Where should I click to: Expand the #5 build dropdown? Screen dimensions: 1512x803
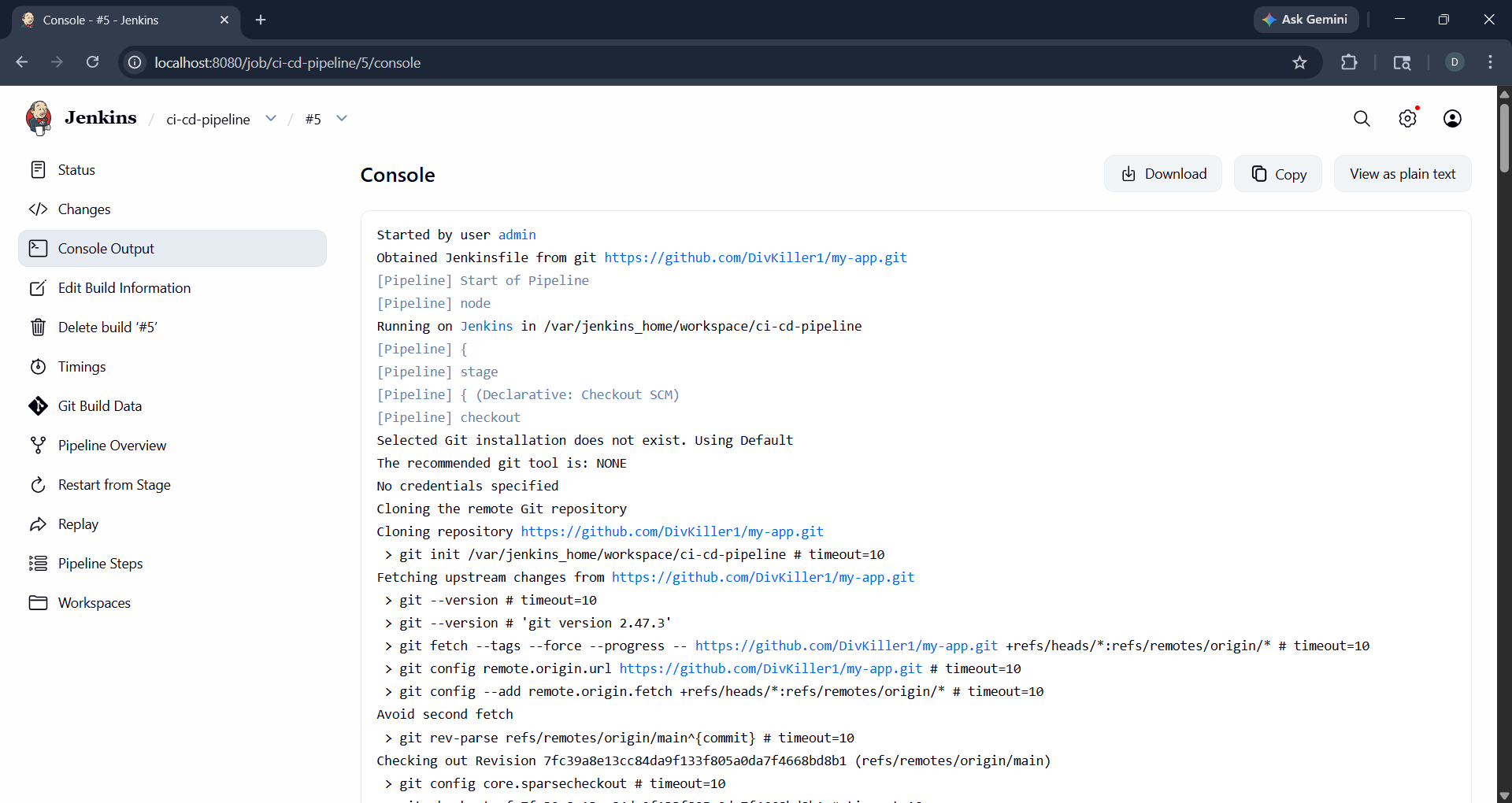point(341,118)
